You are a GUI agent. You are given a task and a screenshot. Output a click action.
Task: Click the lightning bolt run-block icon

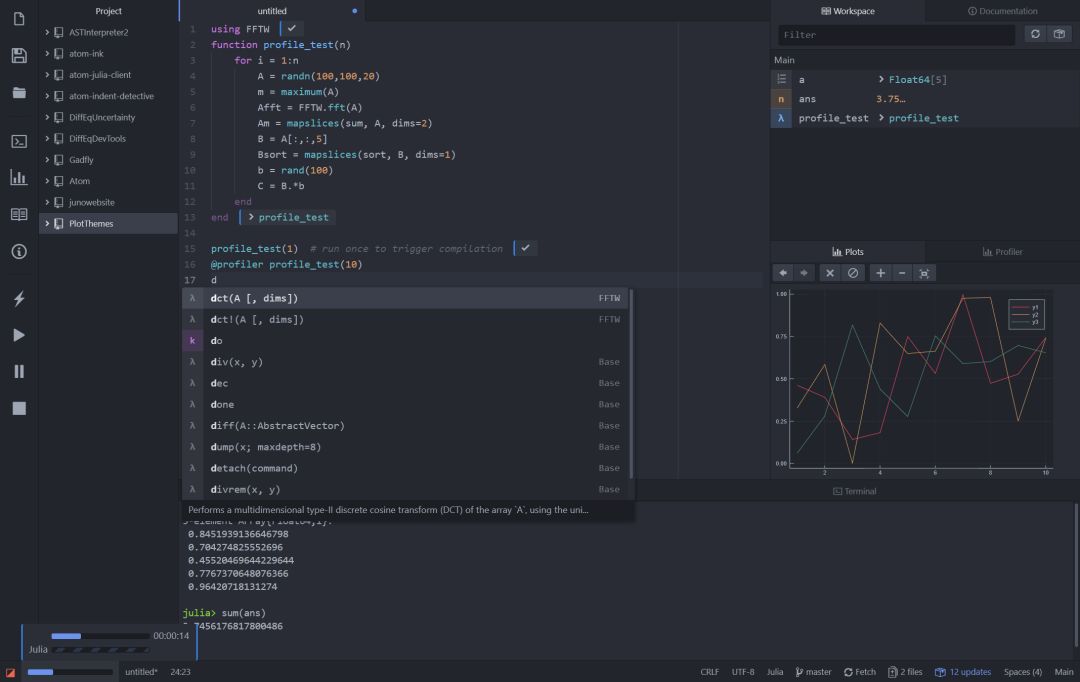click(19, 298)
